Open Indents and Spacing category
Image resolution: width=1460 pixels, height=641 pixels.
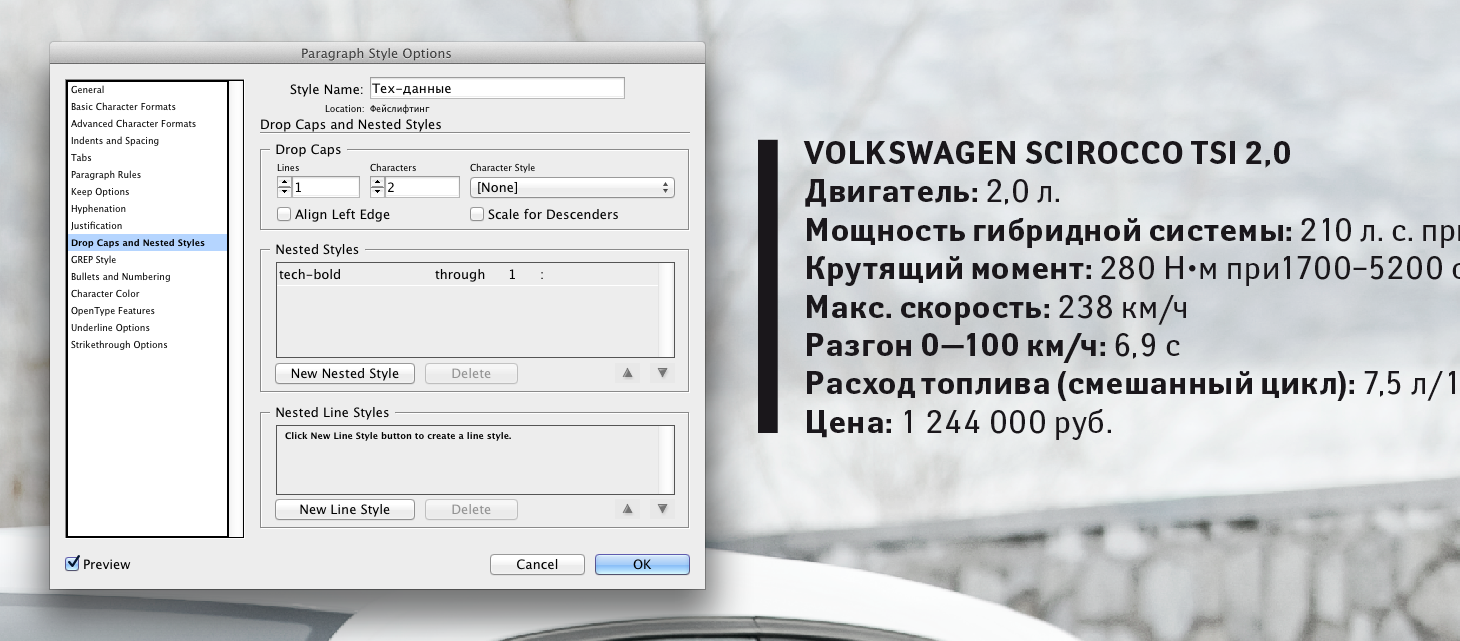point(147,141)
